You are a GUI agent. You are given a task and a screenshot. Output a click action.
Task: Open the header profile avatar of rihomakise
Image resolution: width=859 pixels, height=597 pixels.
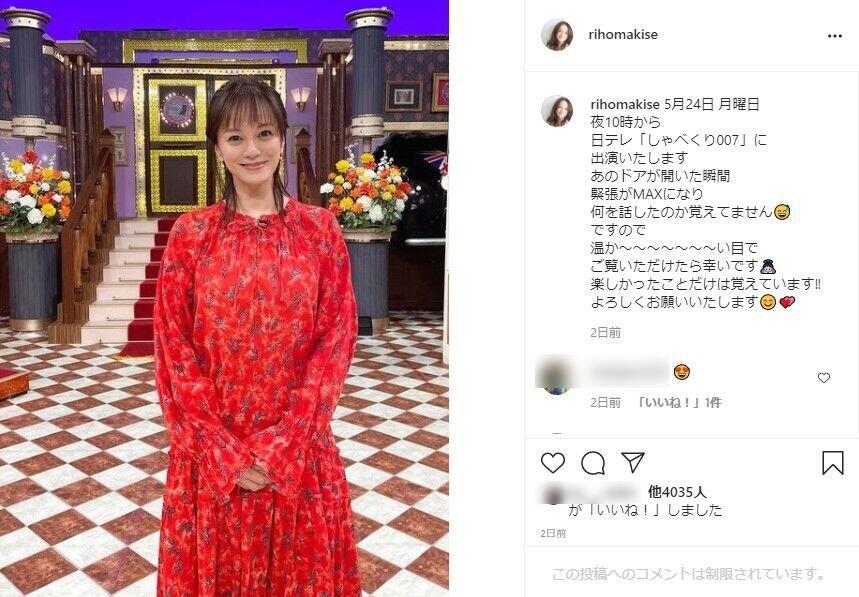[557, 35]
